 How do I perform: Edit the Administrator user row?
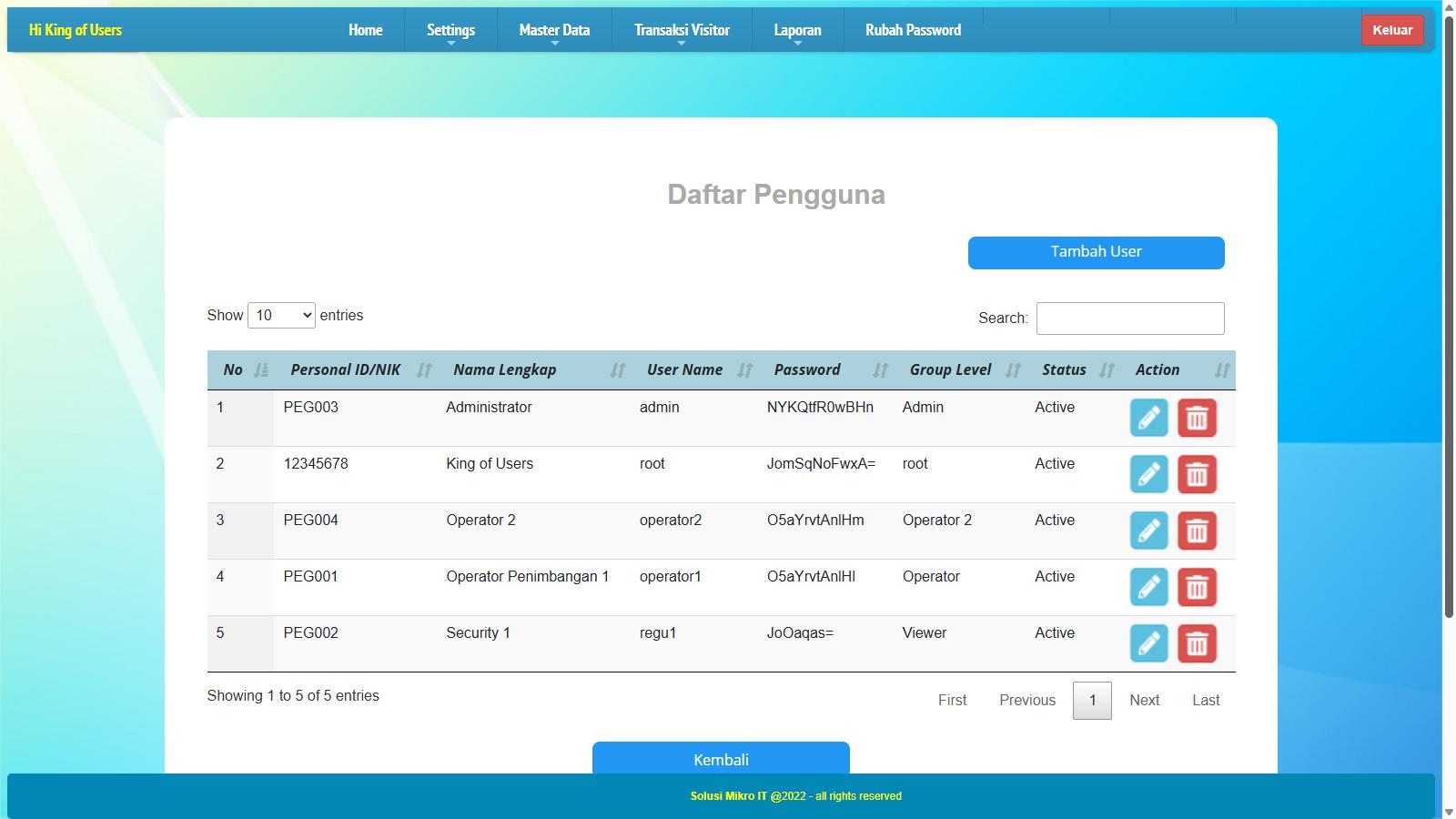point(1148,419)
